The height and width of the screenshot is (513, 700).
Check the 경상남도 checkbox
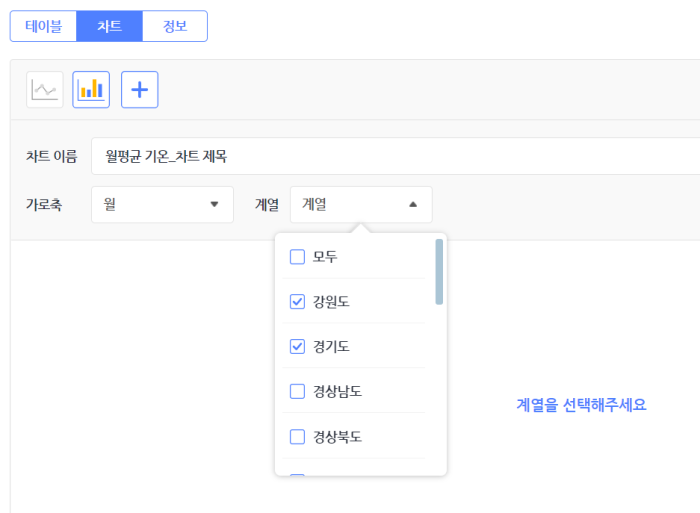click(x=297, y=392)
